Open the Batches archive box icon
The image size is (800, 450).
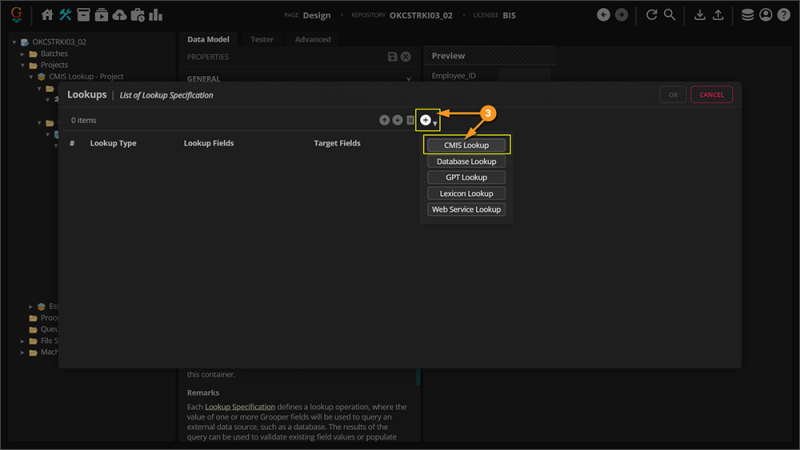[x=84, y=15]
